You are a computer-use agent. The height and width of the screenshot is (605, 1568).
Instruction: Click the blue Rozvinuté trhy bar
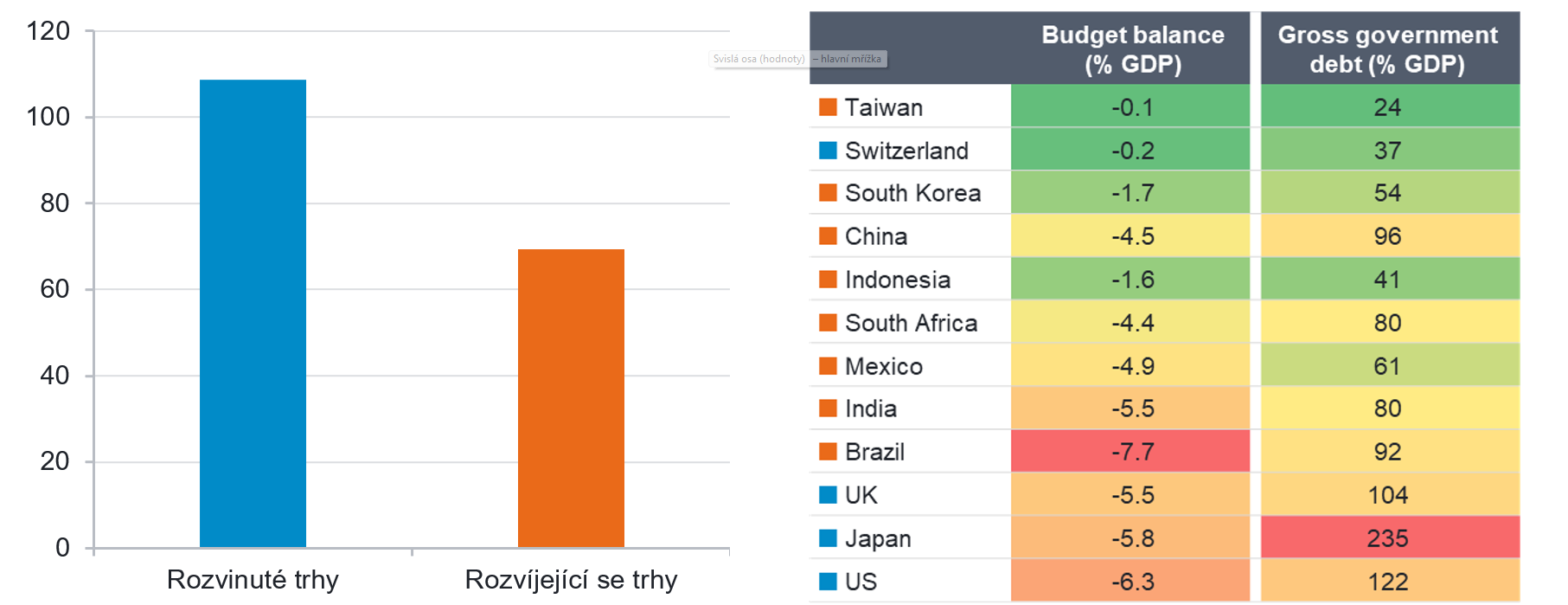coord(253,313)
